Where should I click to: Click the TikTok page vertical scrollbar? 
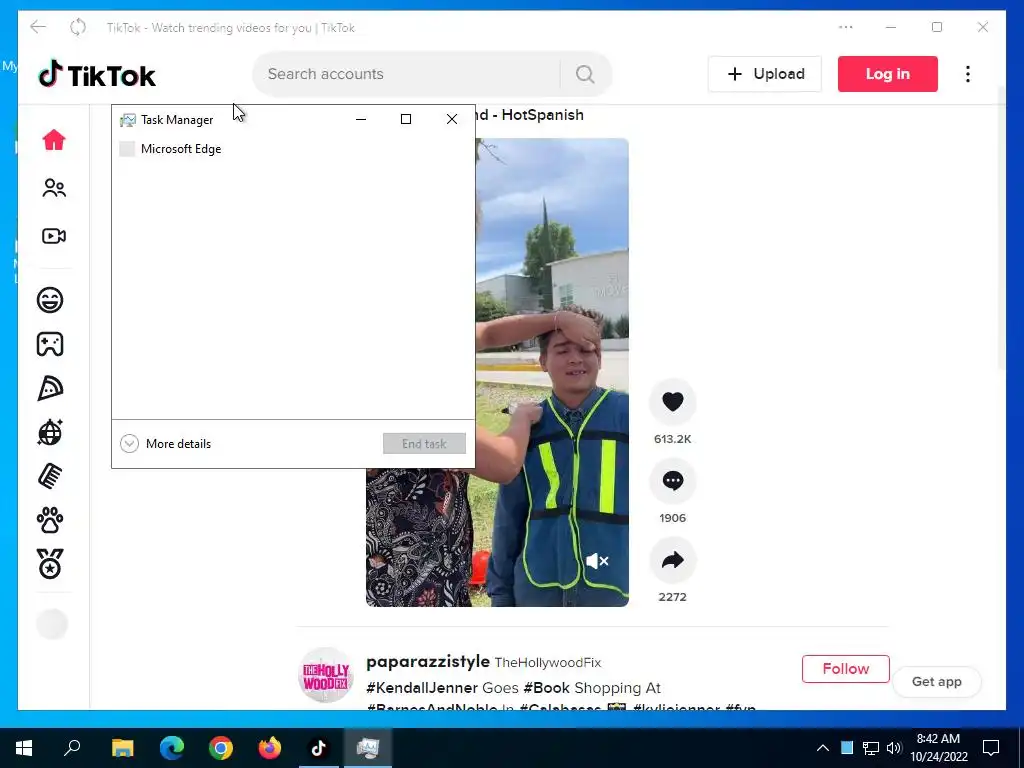point(1002,229)
